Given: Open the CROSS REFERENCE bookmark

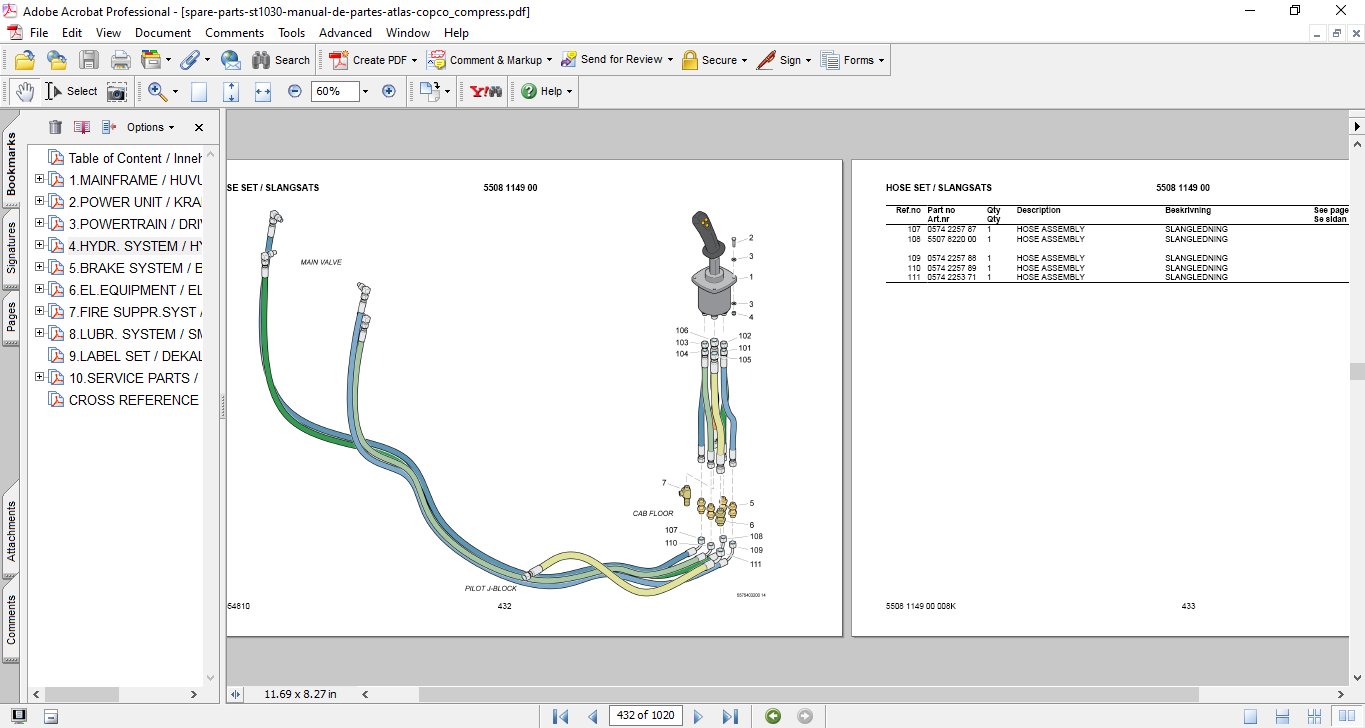Looking at the screenshot, I should pos(133,400).
